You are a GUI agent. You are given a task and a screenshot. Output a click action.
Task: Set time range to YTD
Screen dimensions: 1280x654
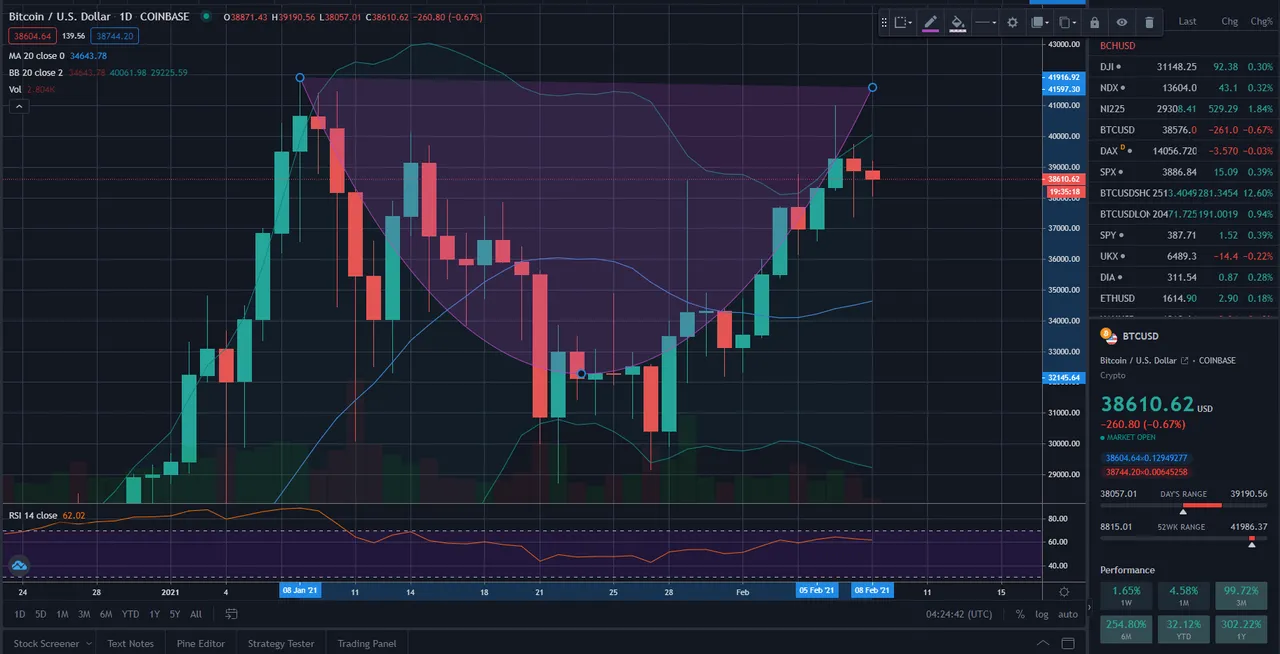point(130,614)
